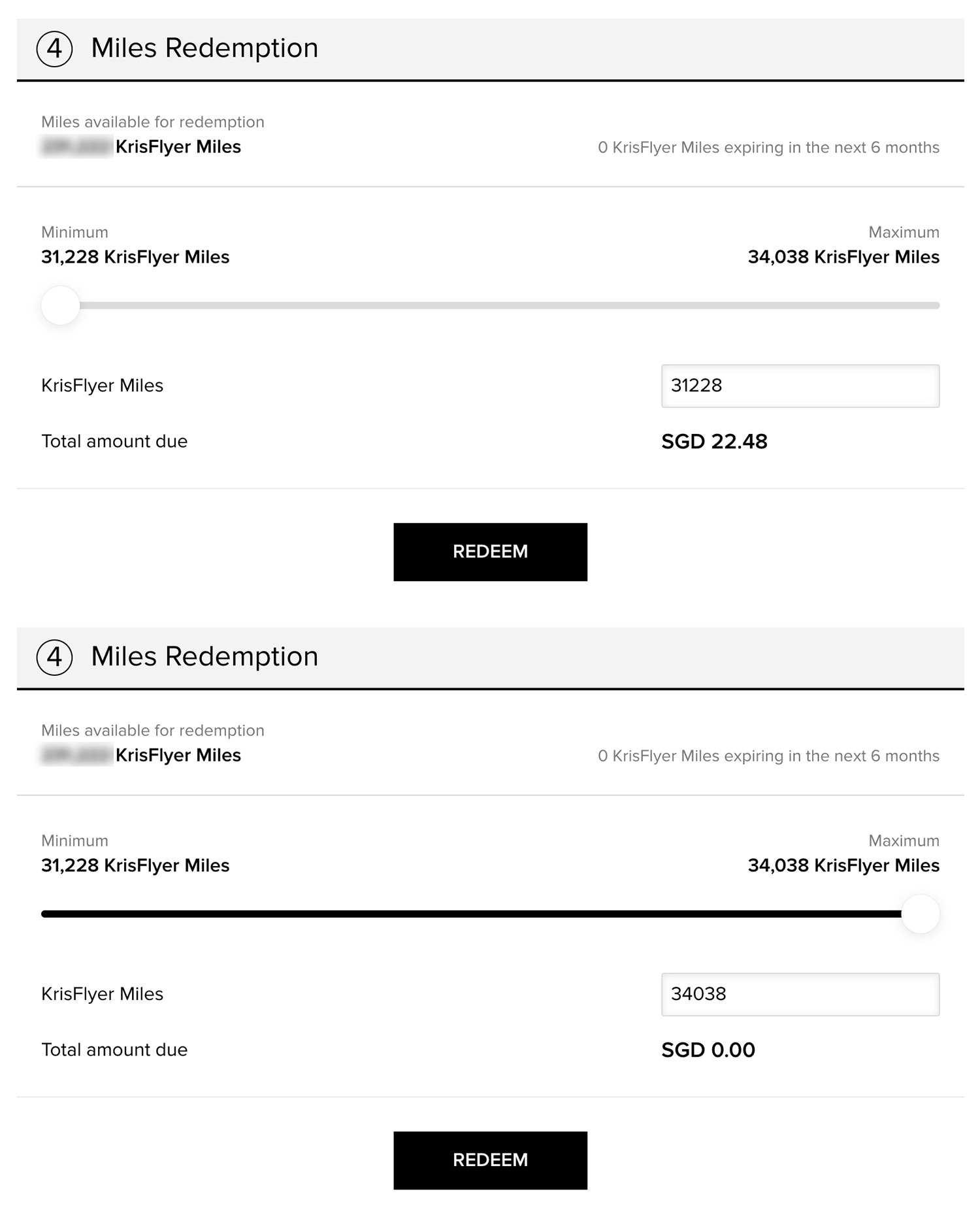Focus the KrisFlyer Miles field showing 34038
The width and height of the screenshot is (980, 1217).
coord(800,994)
